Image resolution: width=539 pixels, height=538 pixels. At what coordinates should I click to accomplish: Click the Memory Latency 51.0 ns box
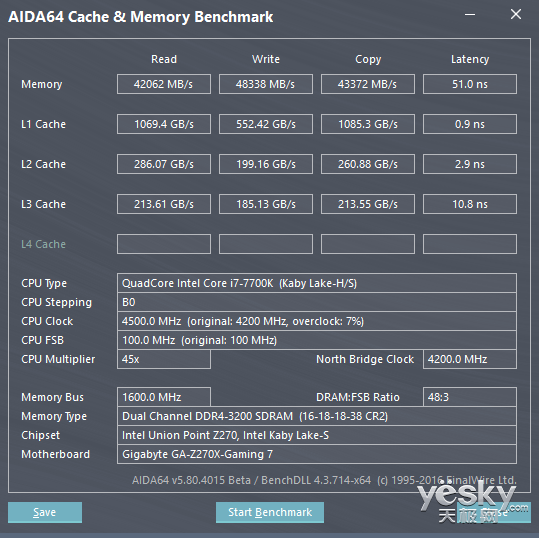(x=470, y=84)
